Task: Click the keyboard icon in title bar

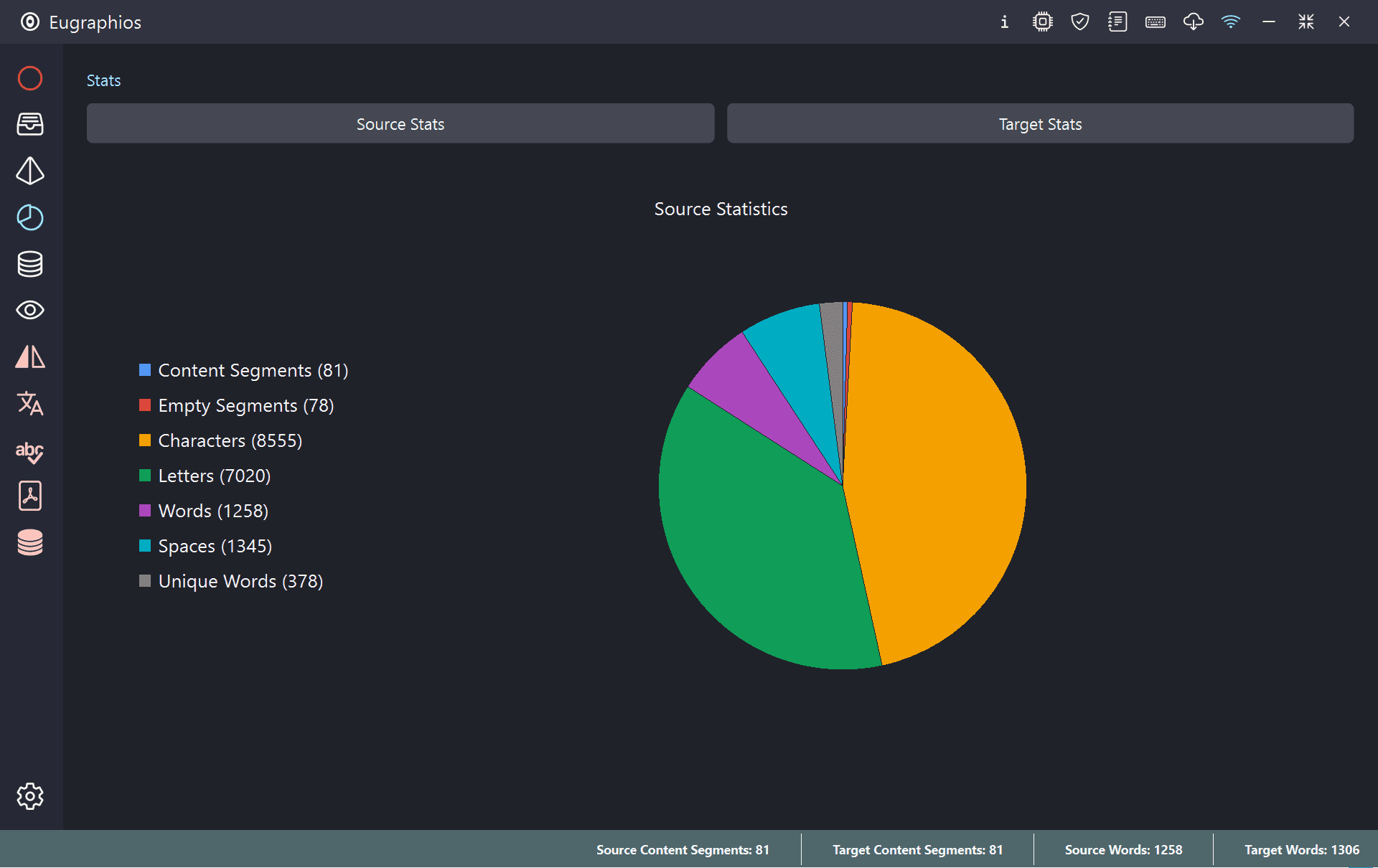Action: click(1155, 22)
